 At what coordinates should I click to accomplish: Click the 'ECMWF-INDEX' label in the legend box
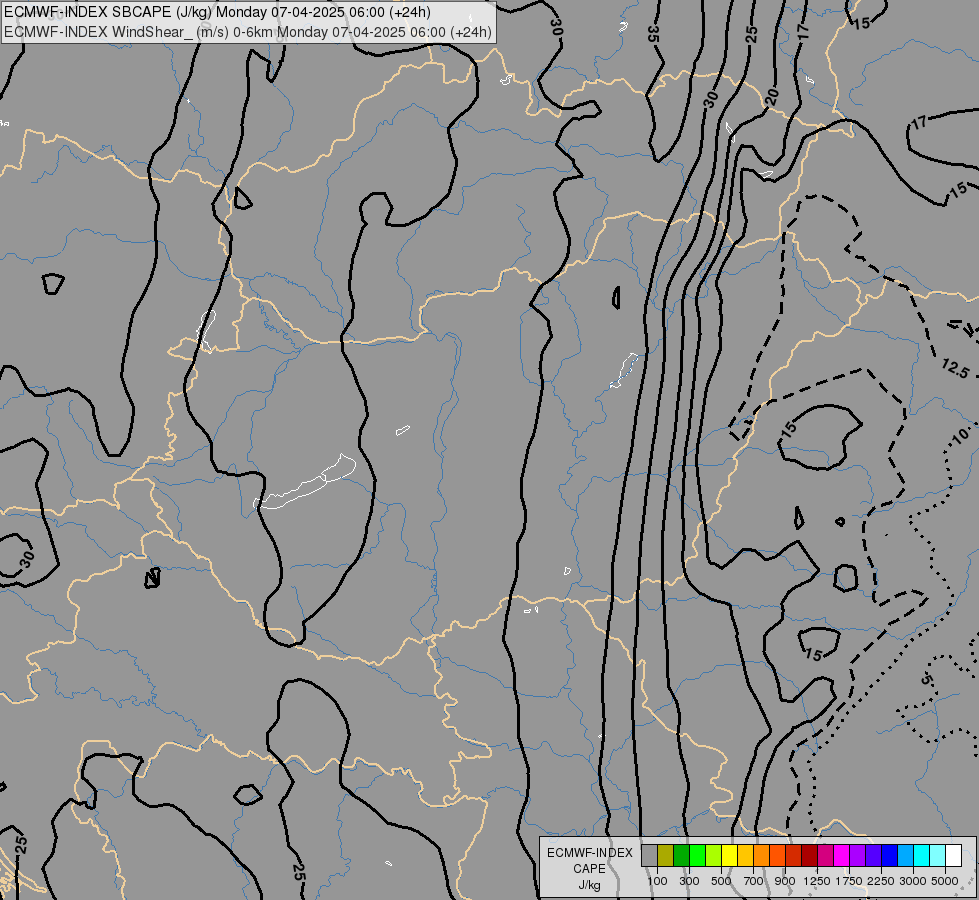coord(589,853)
